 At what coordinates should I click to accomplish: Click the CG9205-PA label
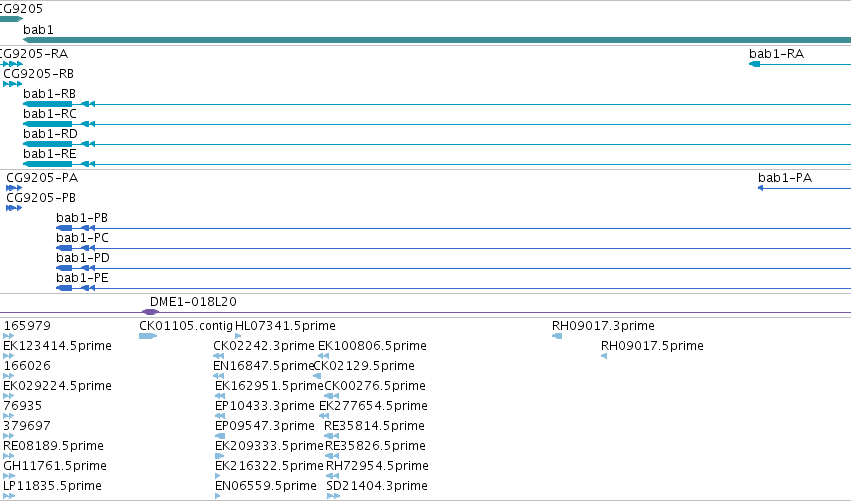[42, 178]
